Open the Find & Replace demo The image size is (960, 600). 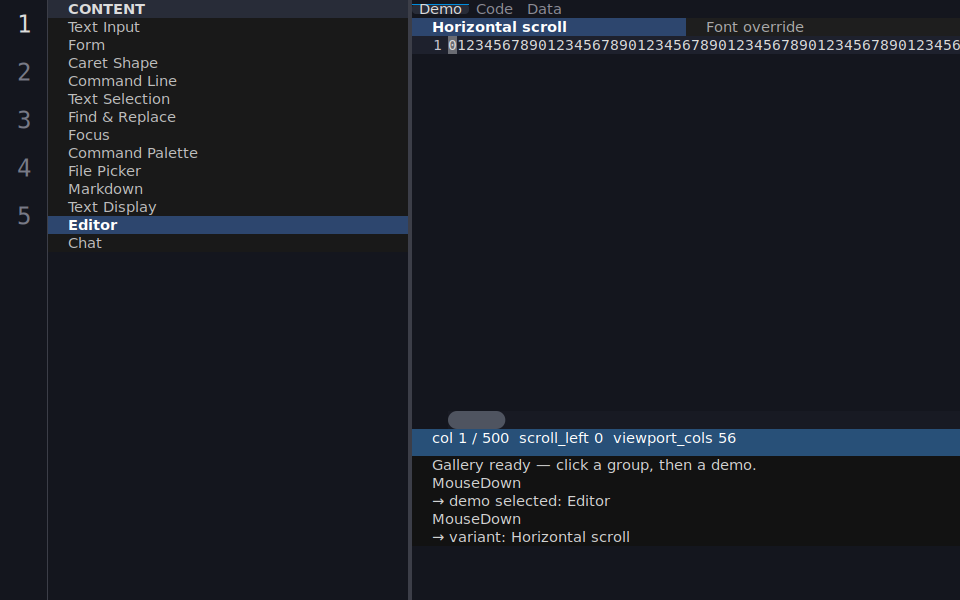[x=228, y=117]
